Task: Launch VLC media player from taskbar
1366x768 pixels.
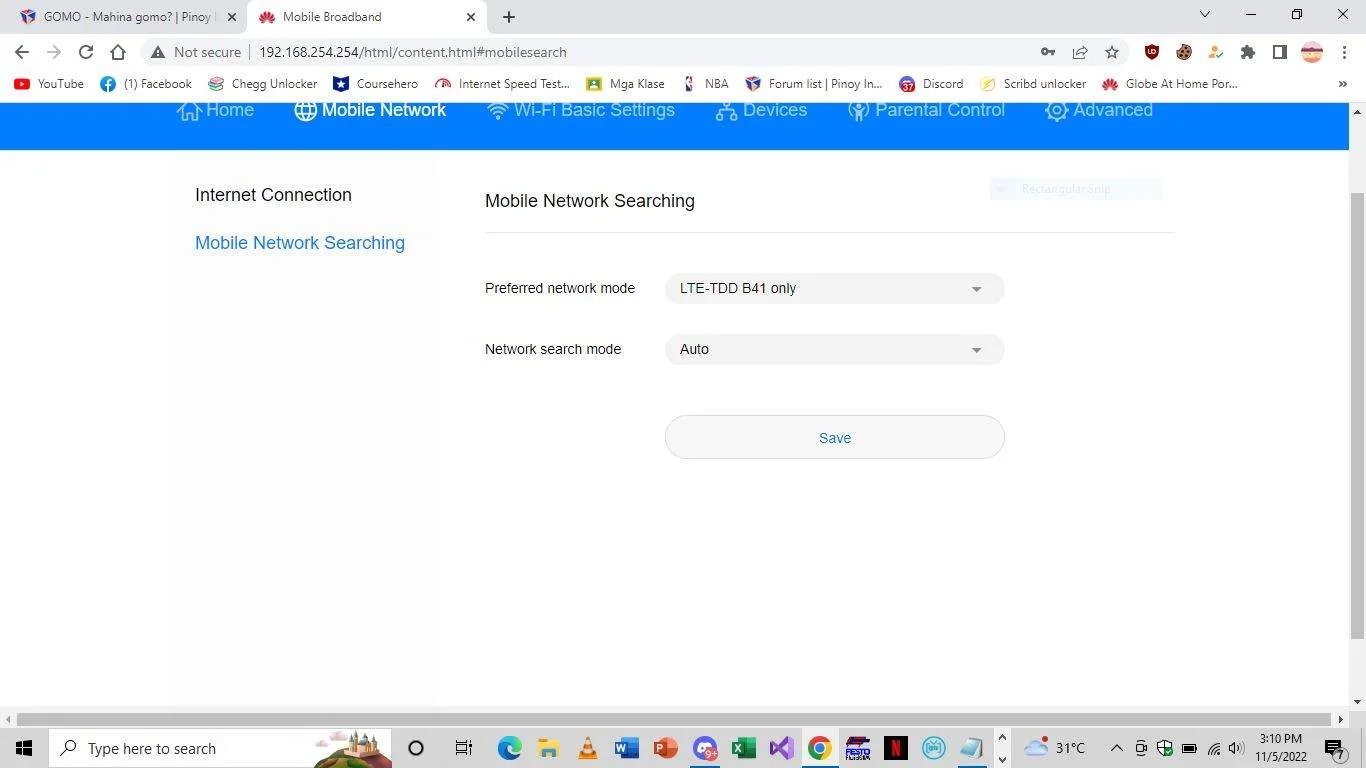Action: click(587, 748)
